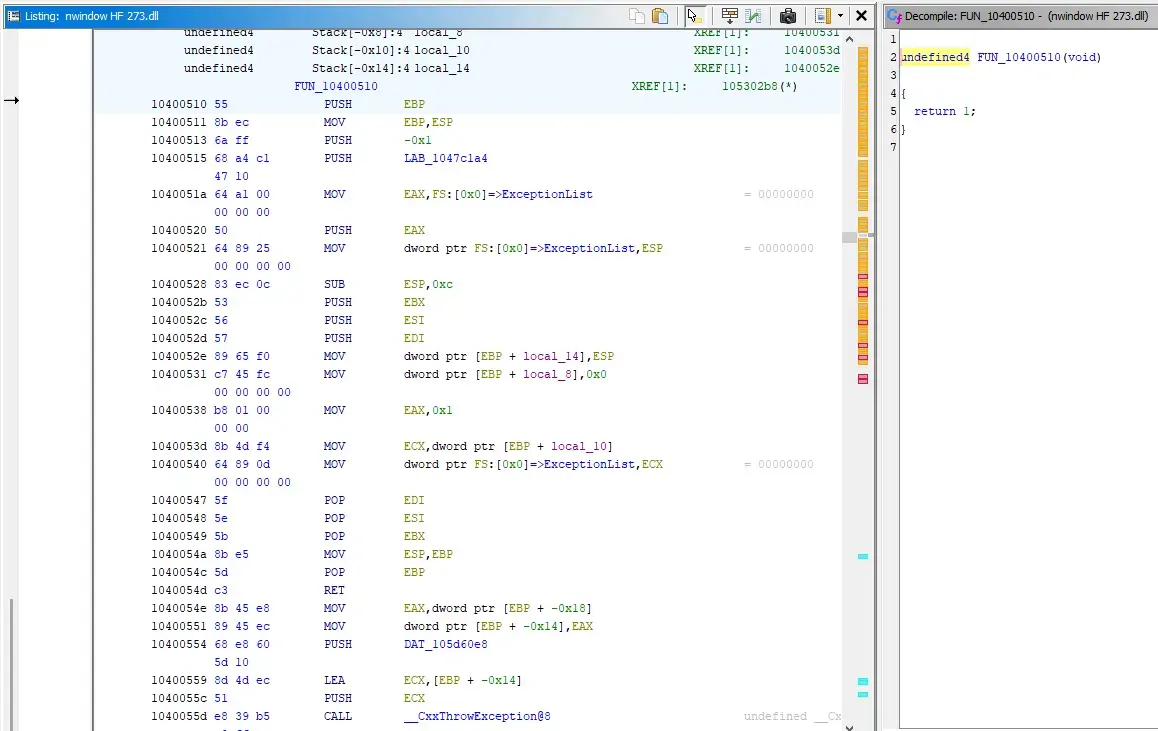Close the Listing panel with the X
Viewport: 1158px width, 731px height.
(x=861, y=16)
